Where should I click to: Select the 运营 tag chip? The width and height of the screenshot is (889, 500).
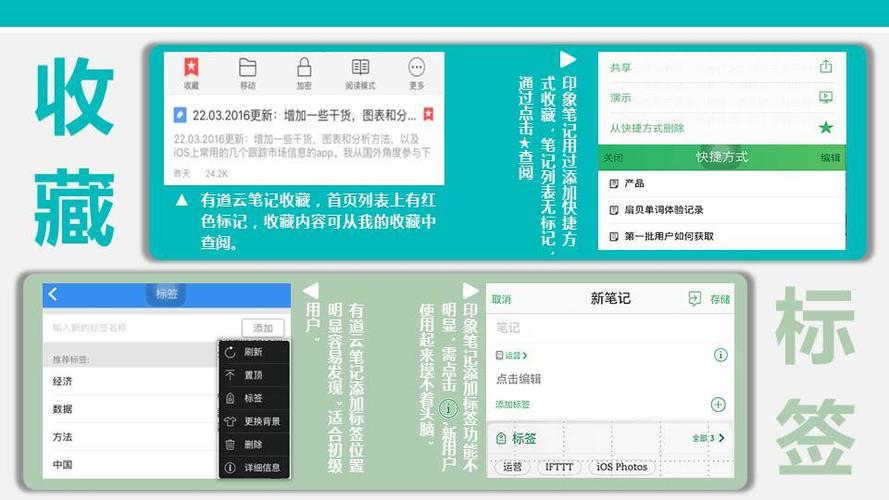pos(513,467)
